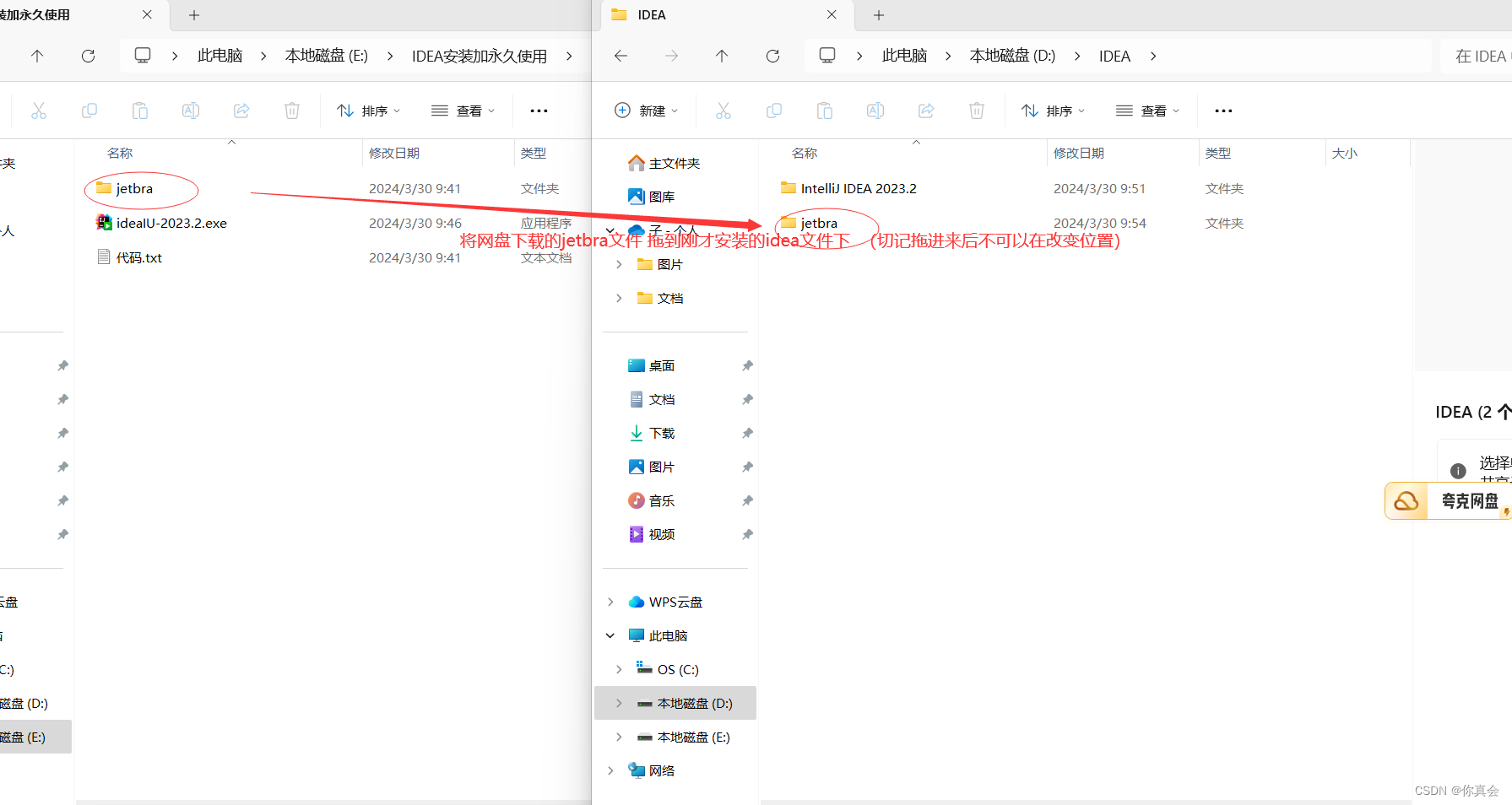Expand 网络 tree node
1512x805 pixels.
point(610,770)
